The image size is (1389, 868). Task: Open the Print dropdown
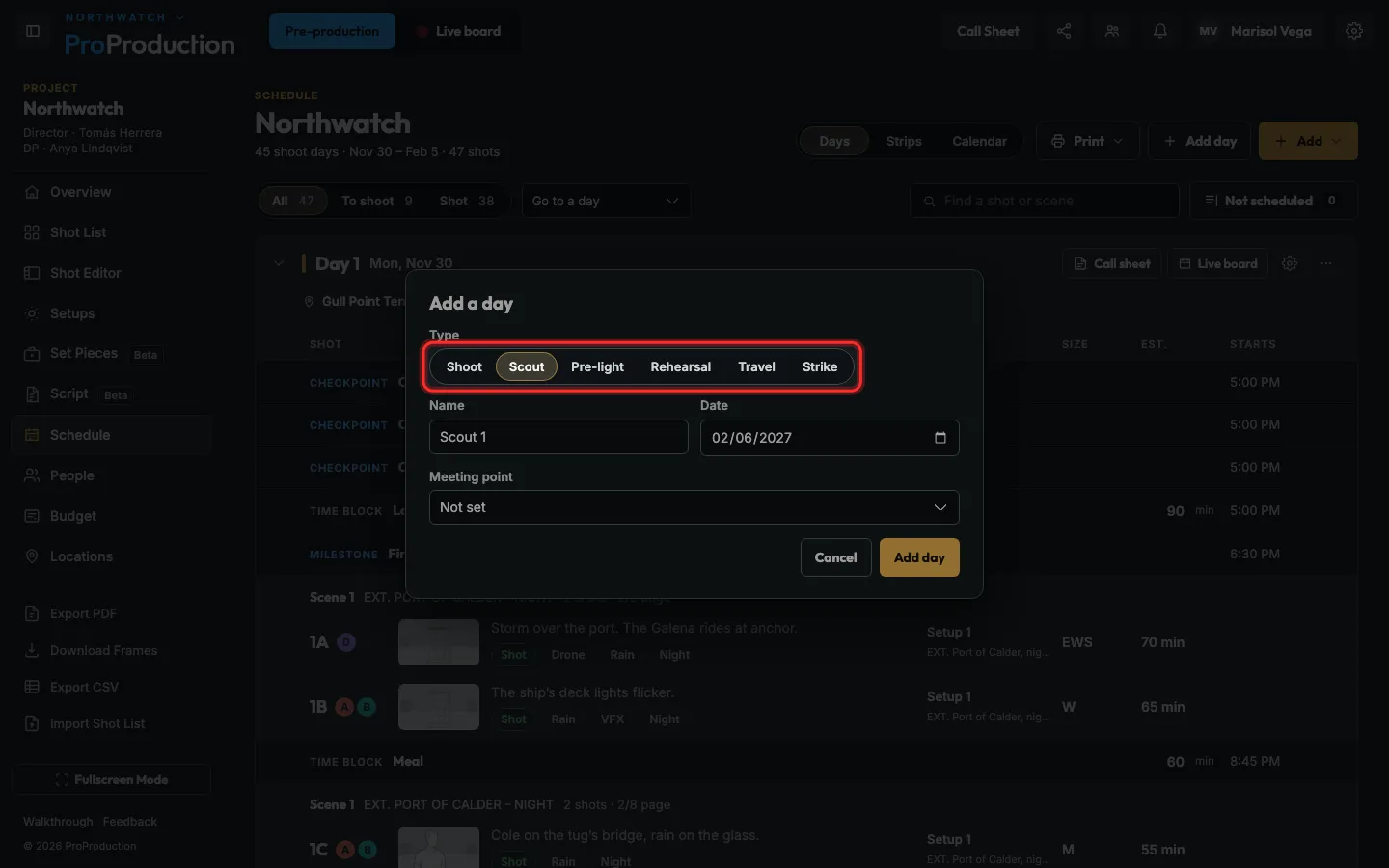1088,141
